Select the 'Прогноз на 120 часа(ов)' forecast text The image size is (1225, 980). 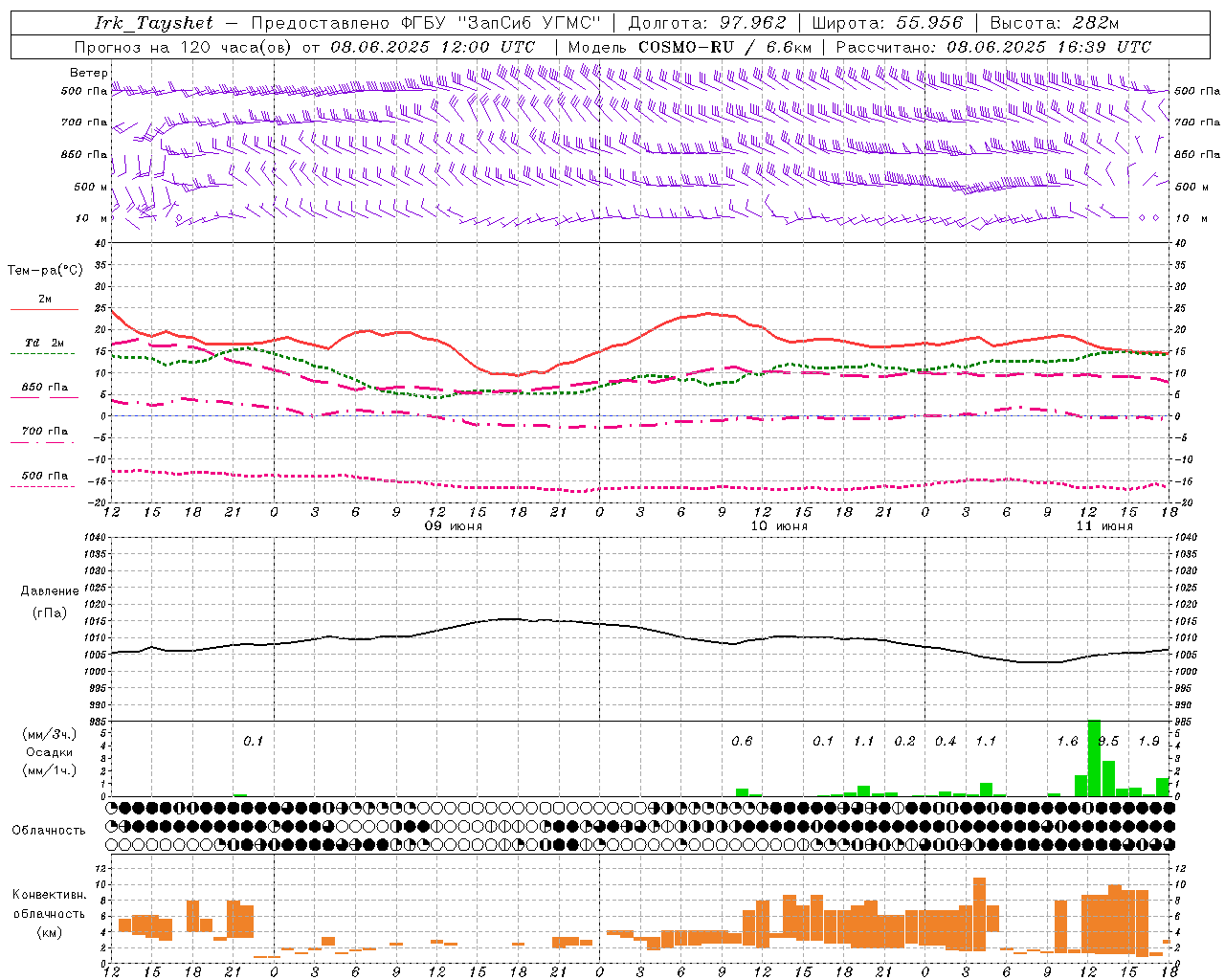click(184, 47)
